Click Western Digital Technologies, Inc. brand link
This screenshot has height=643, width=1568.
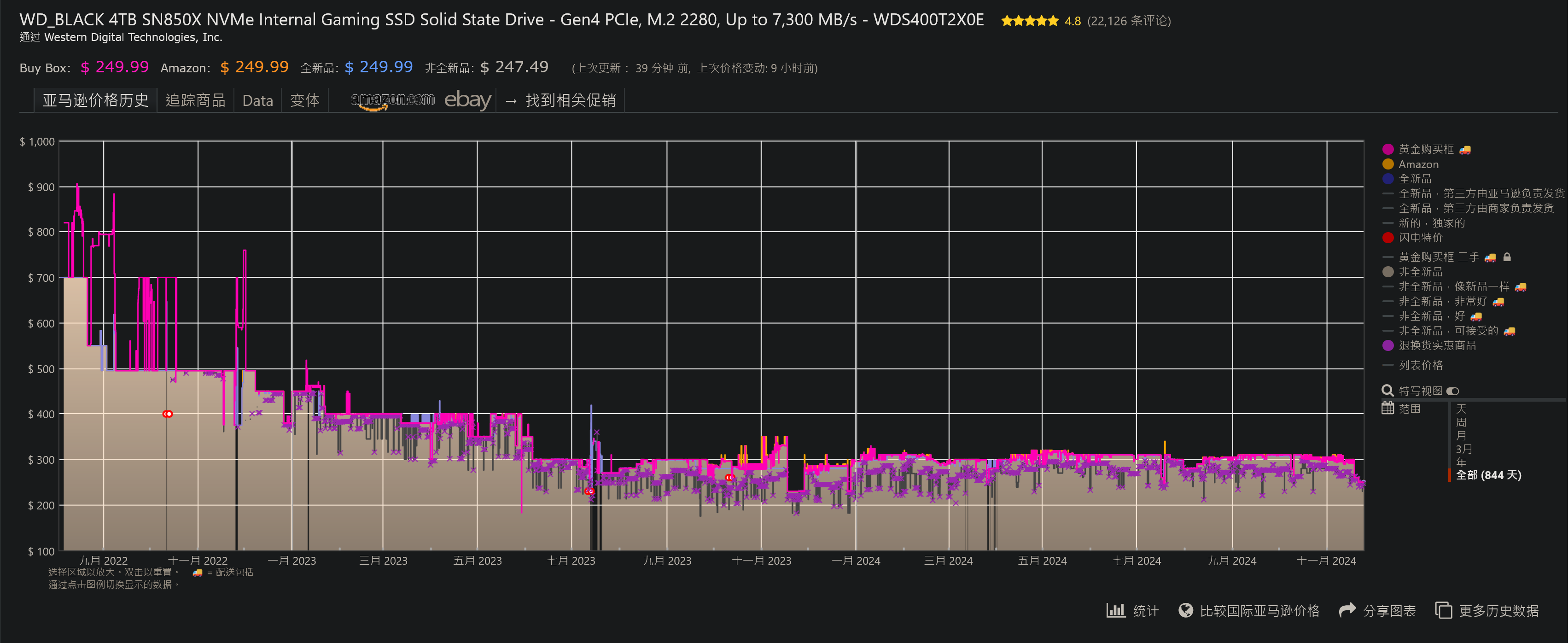(x=133, y=37)
